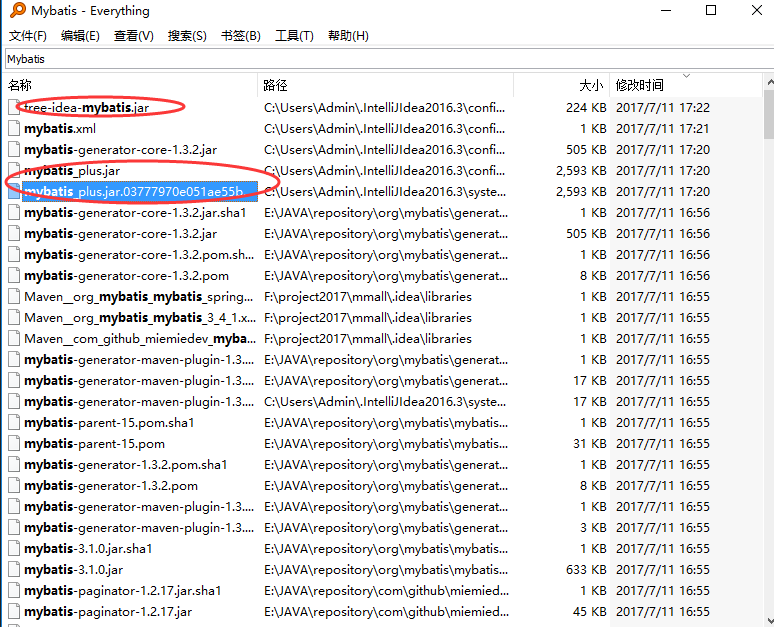The image size is (774, 627).
Task: Select mybatis-3.1.0.jar.sha1 file
Action: click(88, 549)
